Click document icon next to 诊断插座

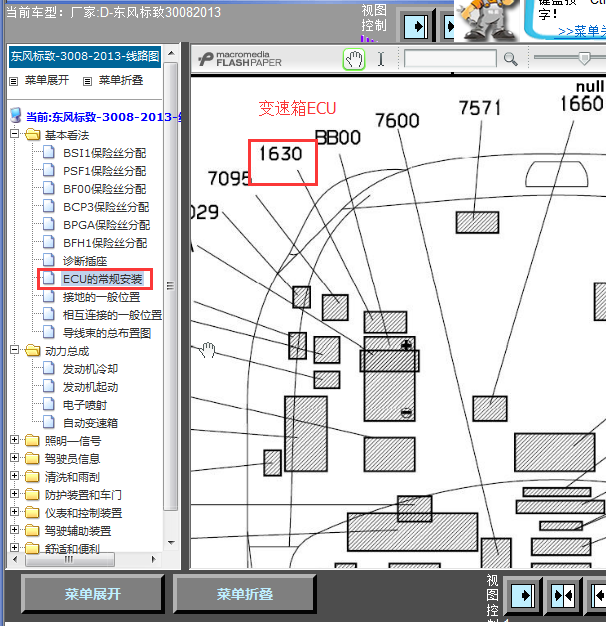[x=49, y=260]
